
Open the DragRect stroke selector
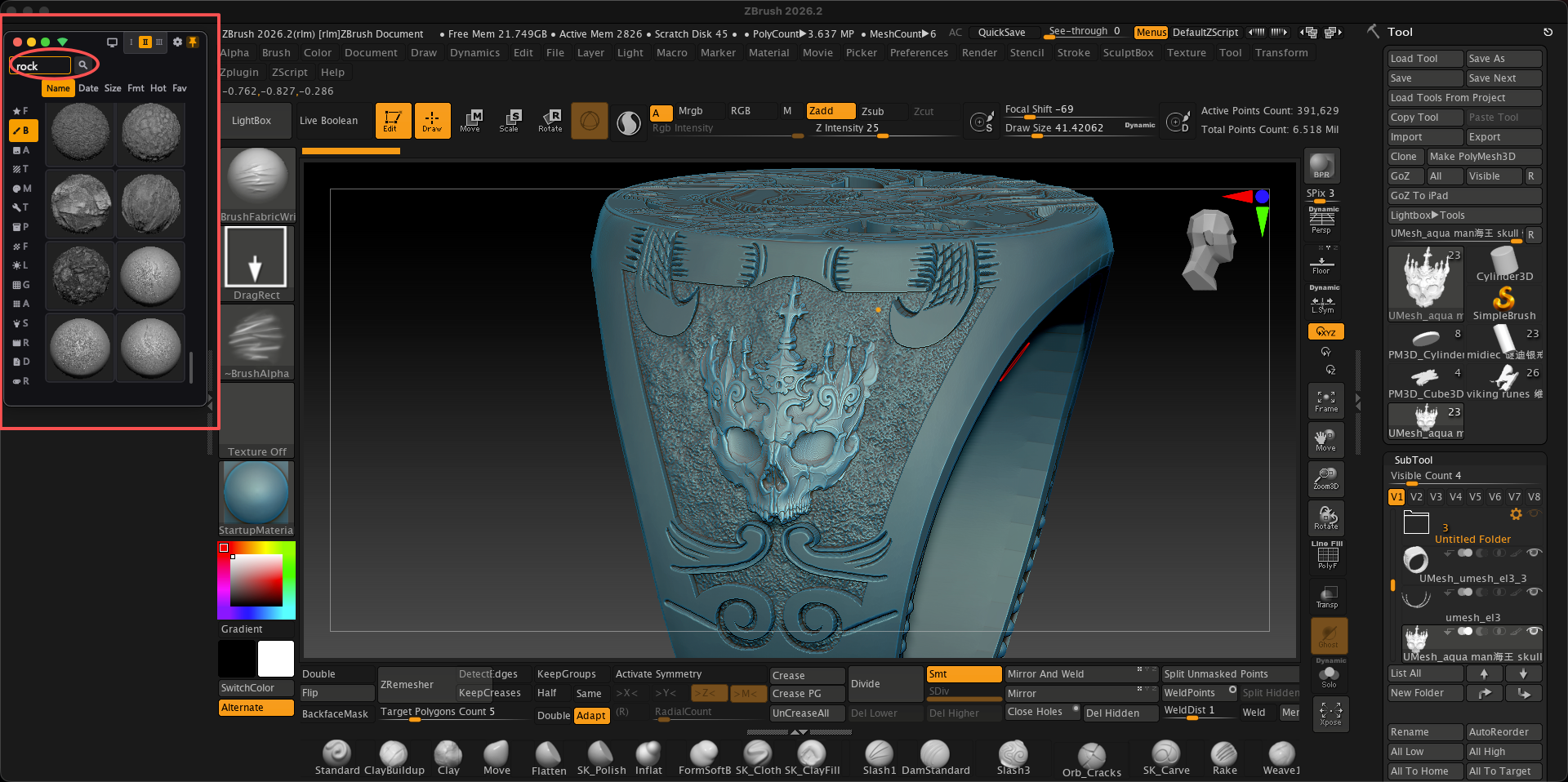[256, 264]
